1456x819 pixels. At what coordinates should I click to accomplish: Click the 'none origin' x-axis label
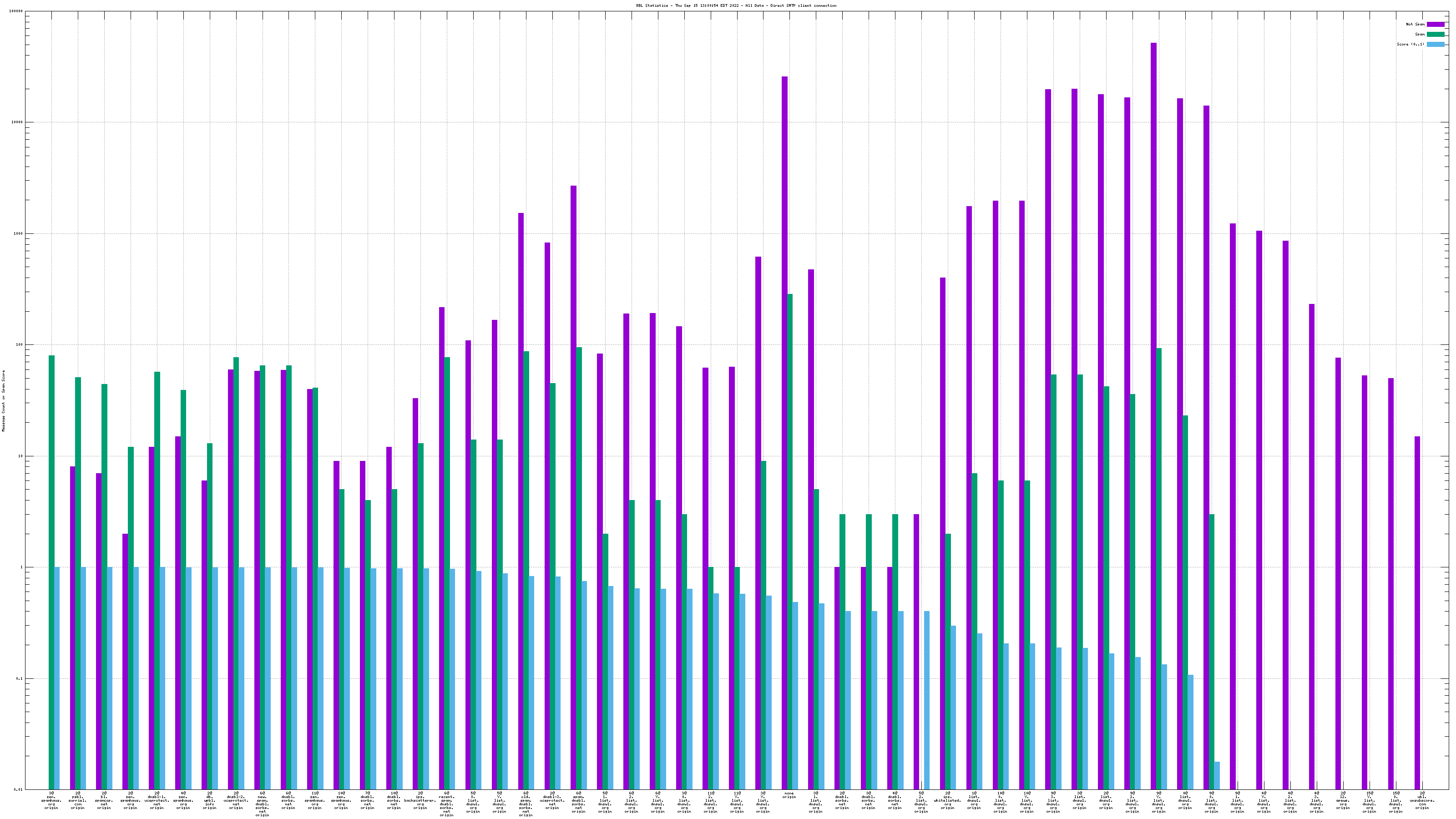[x=789, y=795]
